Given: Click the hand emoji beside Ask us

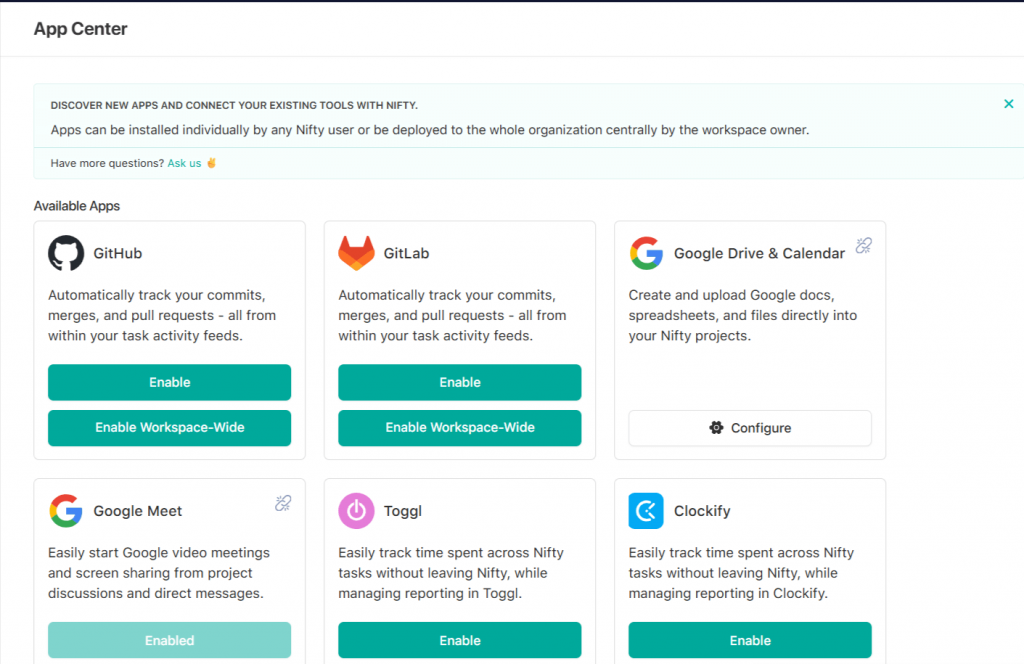Looking at the screenshot, I should pyautogui.click(x=212, y=163).
